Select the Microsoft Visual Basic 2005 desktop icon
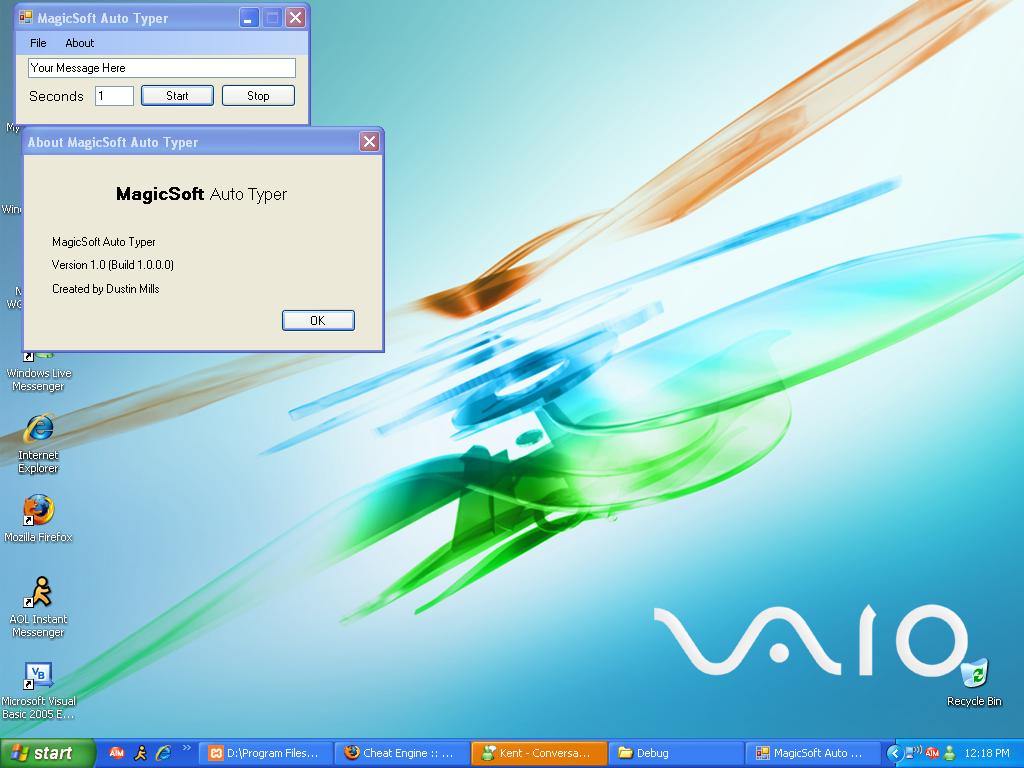Screen dimensions: 1024x768 38,691
